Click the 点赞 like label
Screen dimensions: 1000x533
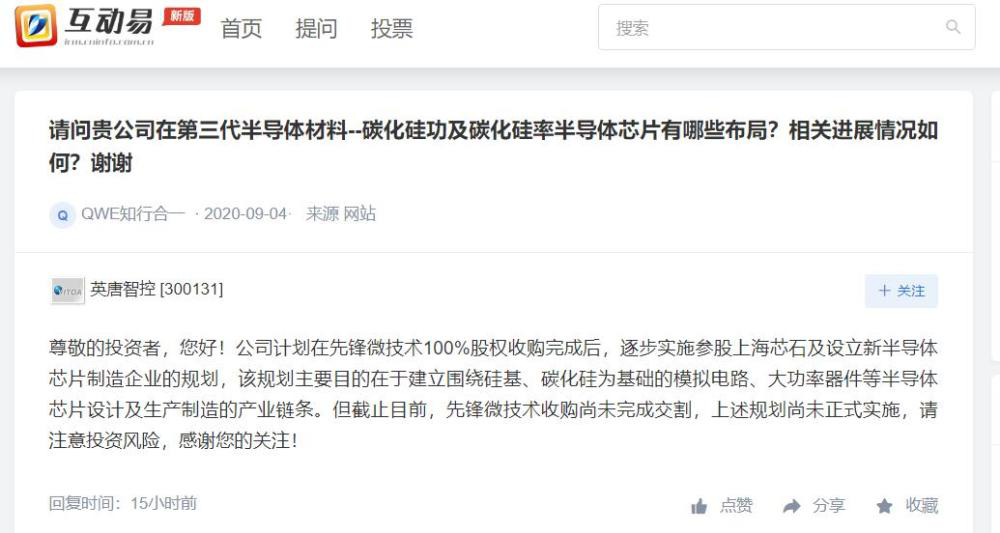click(x=736, y=506)
